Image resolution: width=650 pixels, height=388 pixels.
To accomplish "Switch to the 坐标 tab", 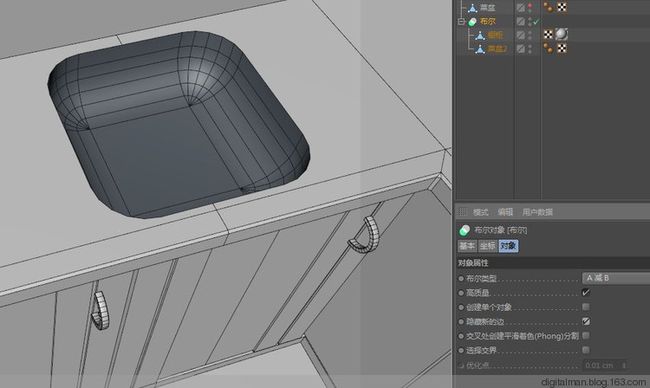I will click(x=488, y=246).
